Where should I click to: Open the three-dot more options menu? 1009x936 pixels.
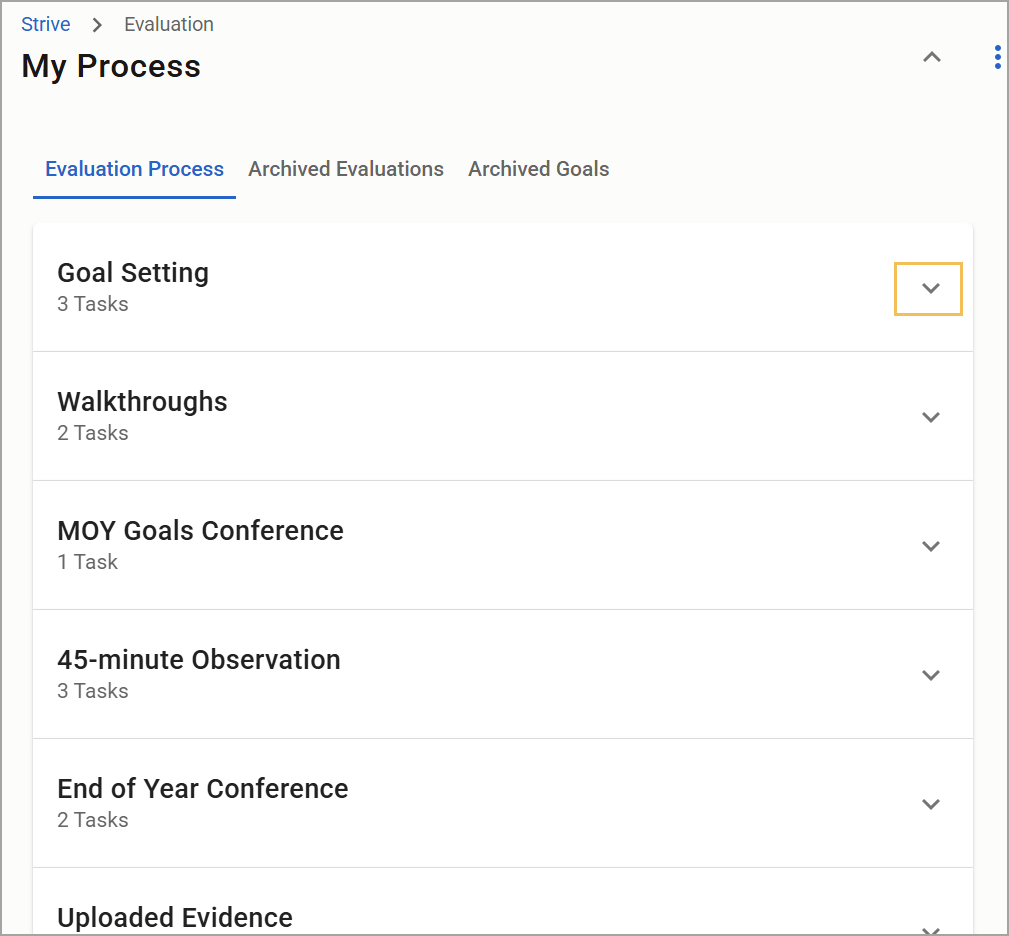click(x=997, y=58)
